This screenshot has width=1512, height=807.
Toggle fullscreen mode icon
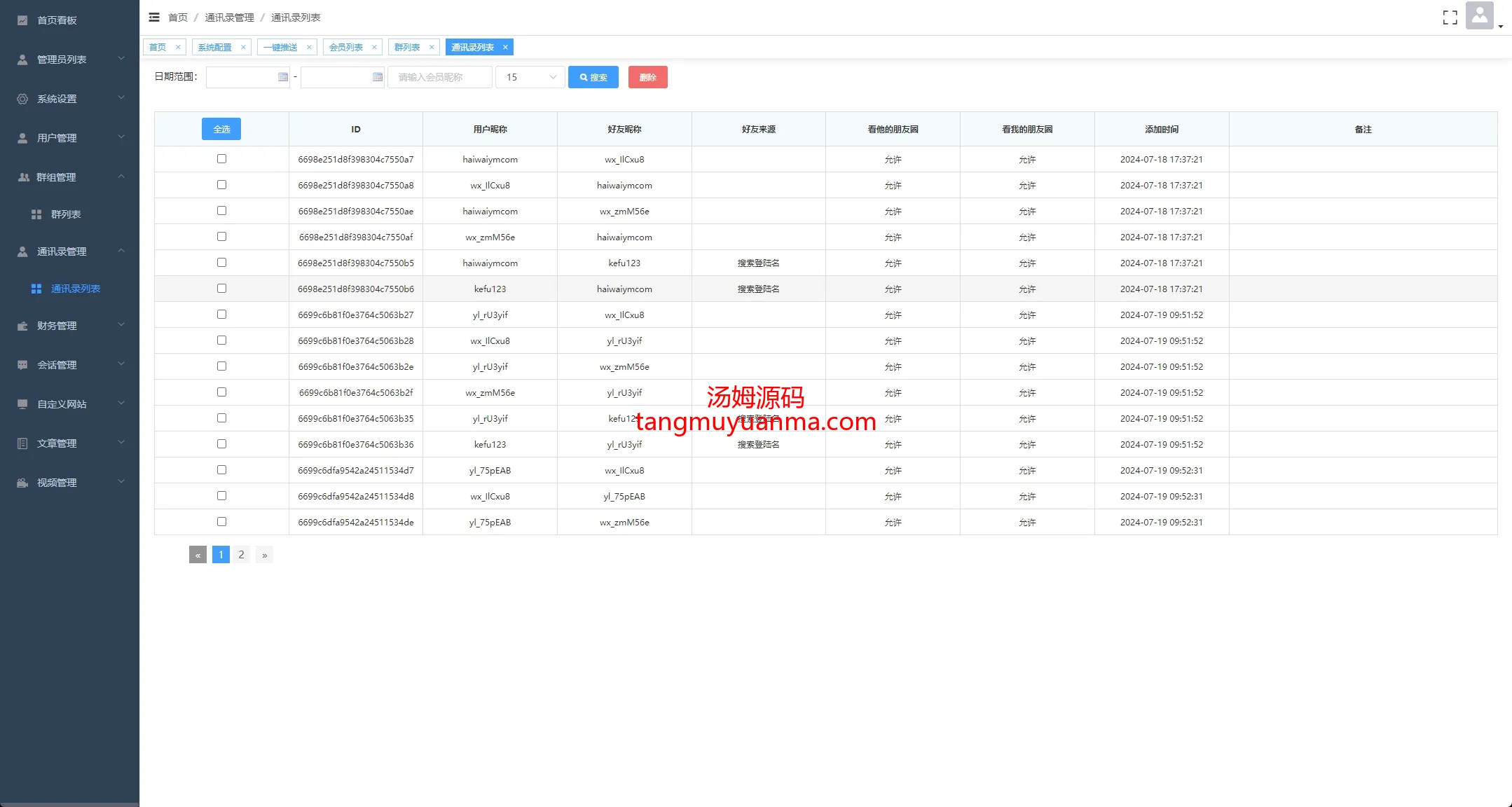point(1450,18)
